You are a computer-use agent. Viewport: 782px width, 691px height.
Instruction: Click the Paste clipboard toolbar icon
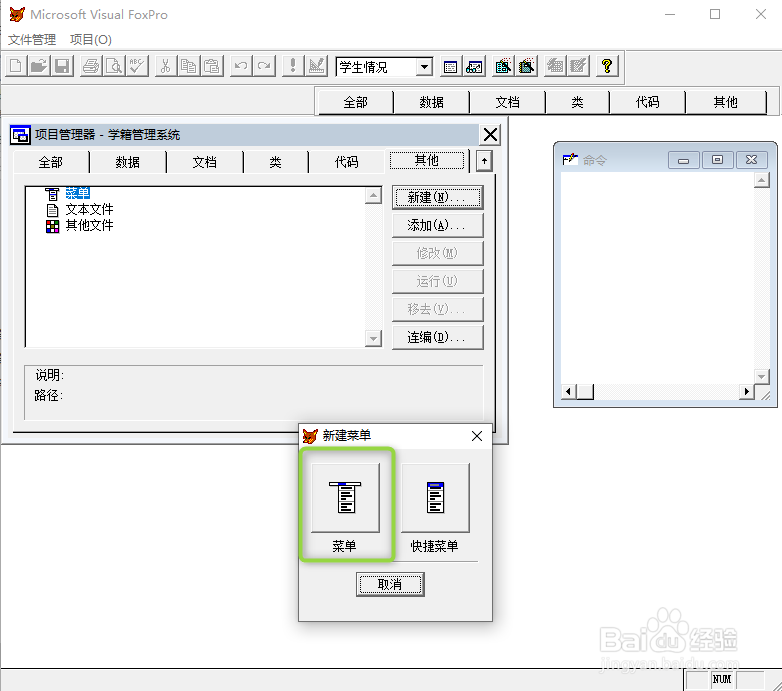pyautogui.click(x=212, y=66)
